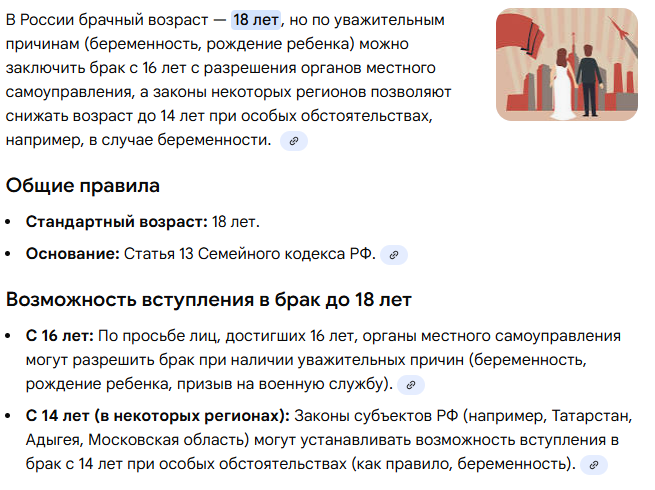Click the bold 'Стандартный возраст:' label
The width and height of the screenshot is (655, 490).
(x=117, y=222)
